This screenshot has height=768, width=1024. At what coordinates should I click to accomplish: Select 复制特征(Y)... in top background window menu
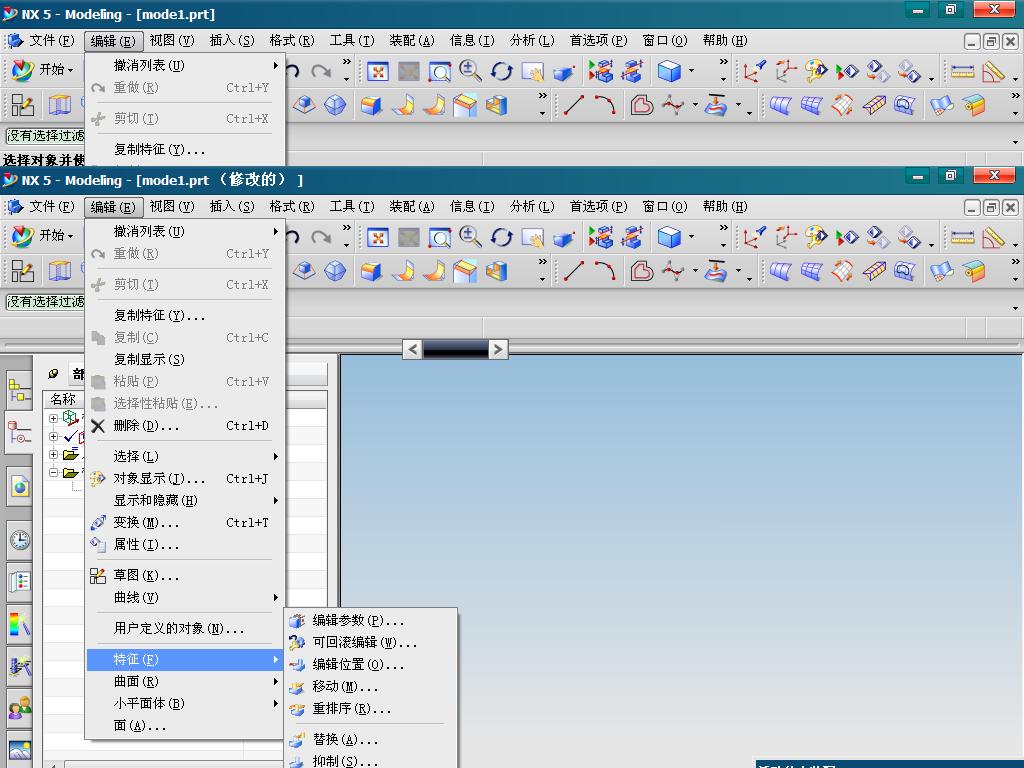tap(185, 150)
